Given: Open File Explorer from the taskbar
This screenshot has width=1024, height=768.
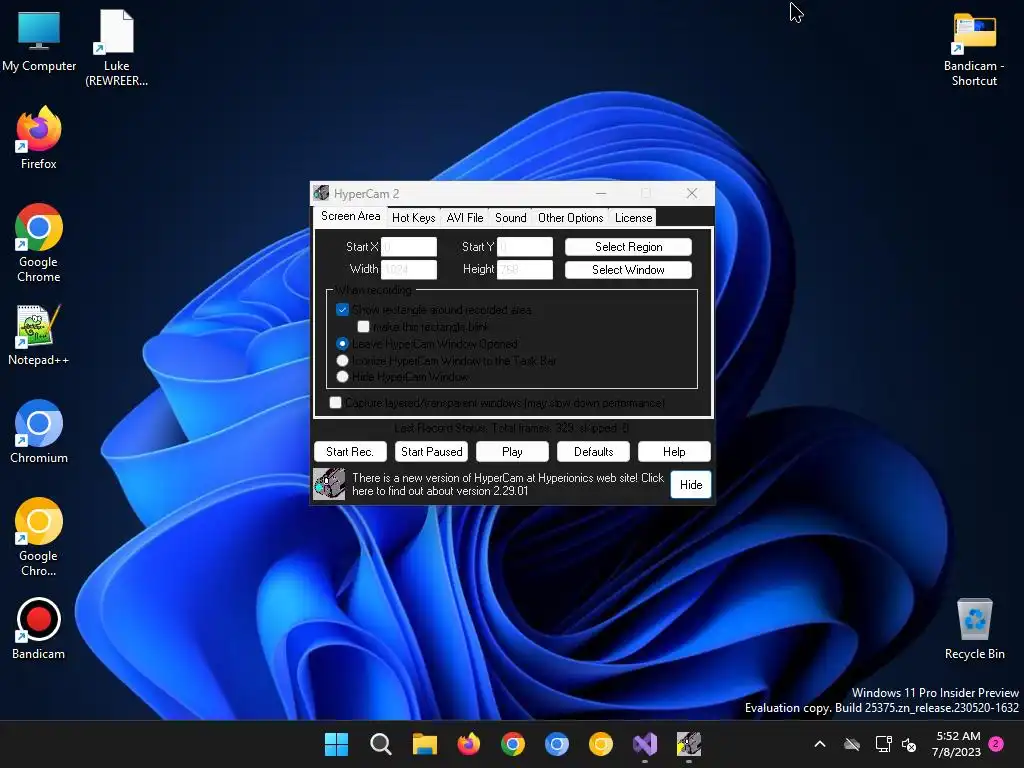Looking at the screenshot, I should click(424, 744).
